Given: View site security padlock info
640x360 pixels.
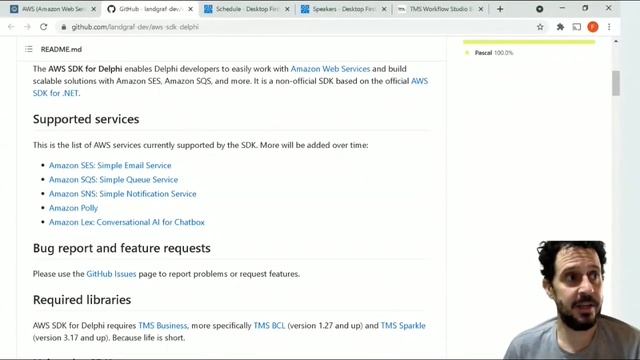Looking at the screenshot, I should (x=63, y=27).
